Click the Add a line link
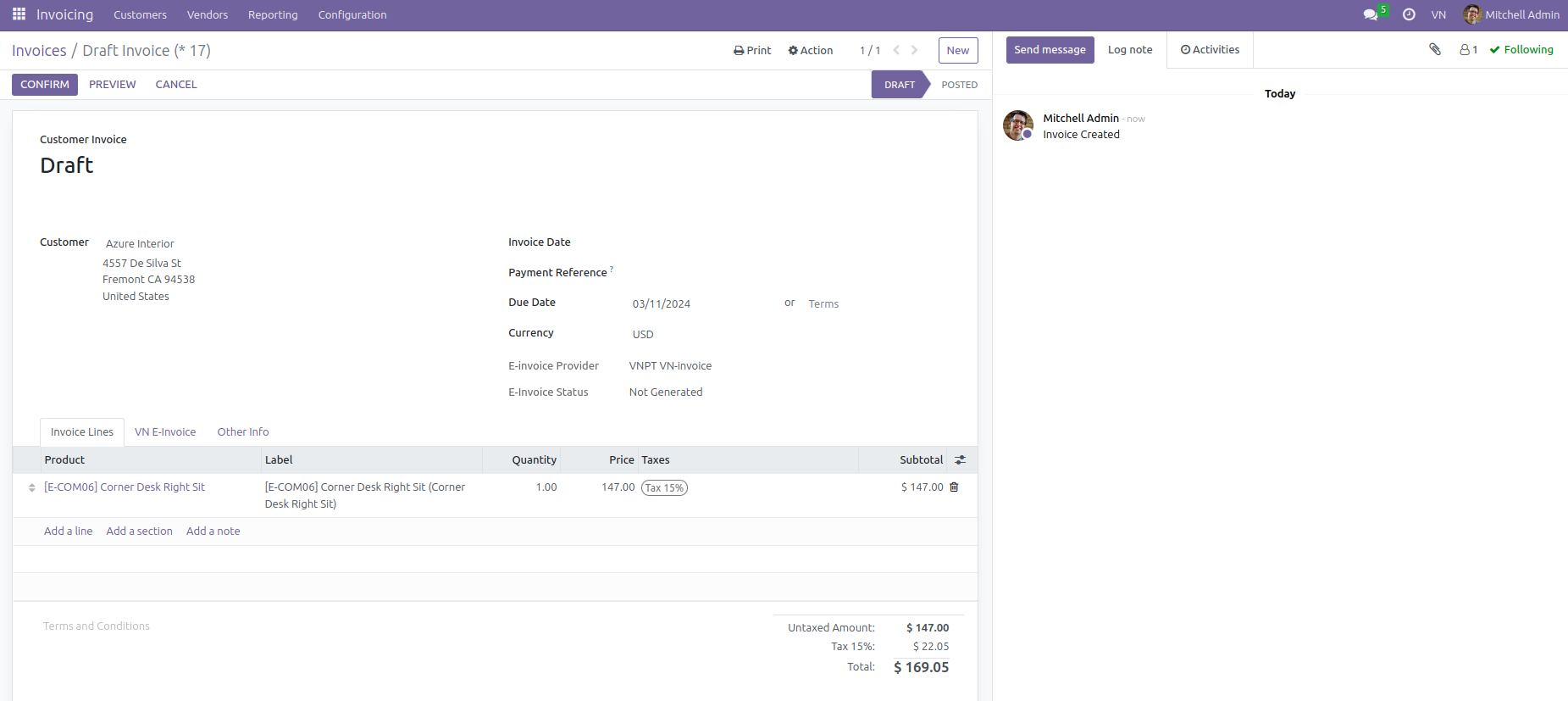 [68, 531]
